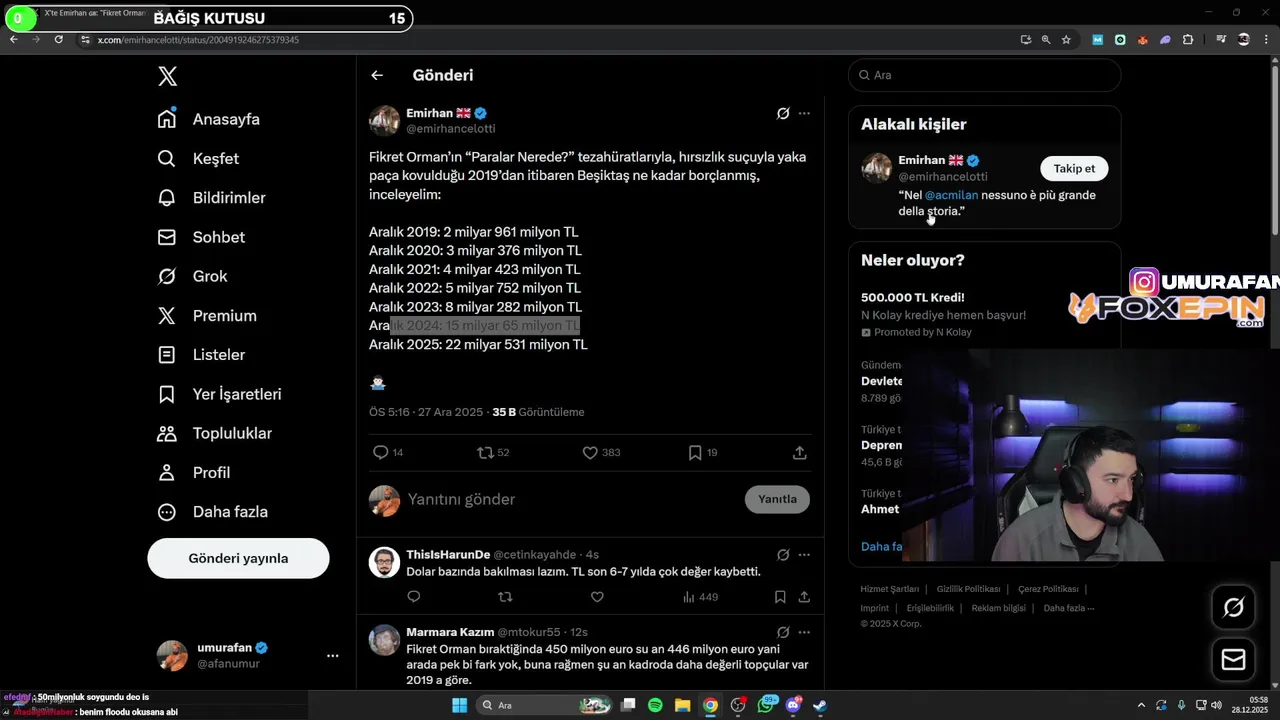Open Topluluklar communities

(x=215, y=433)
